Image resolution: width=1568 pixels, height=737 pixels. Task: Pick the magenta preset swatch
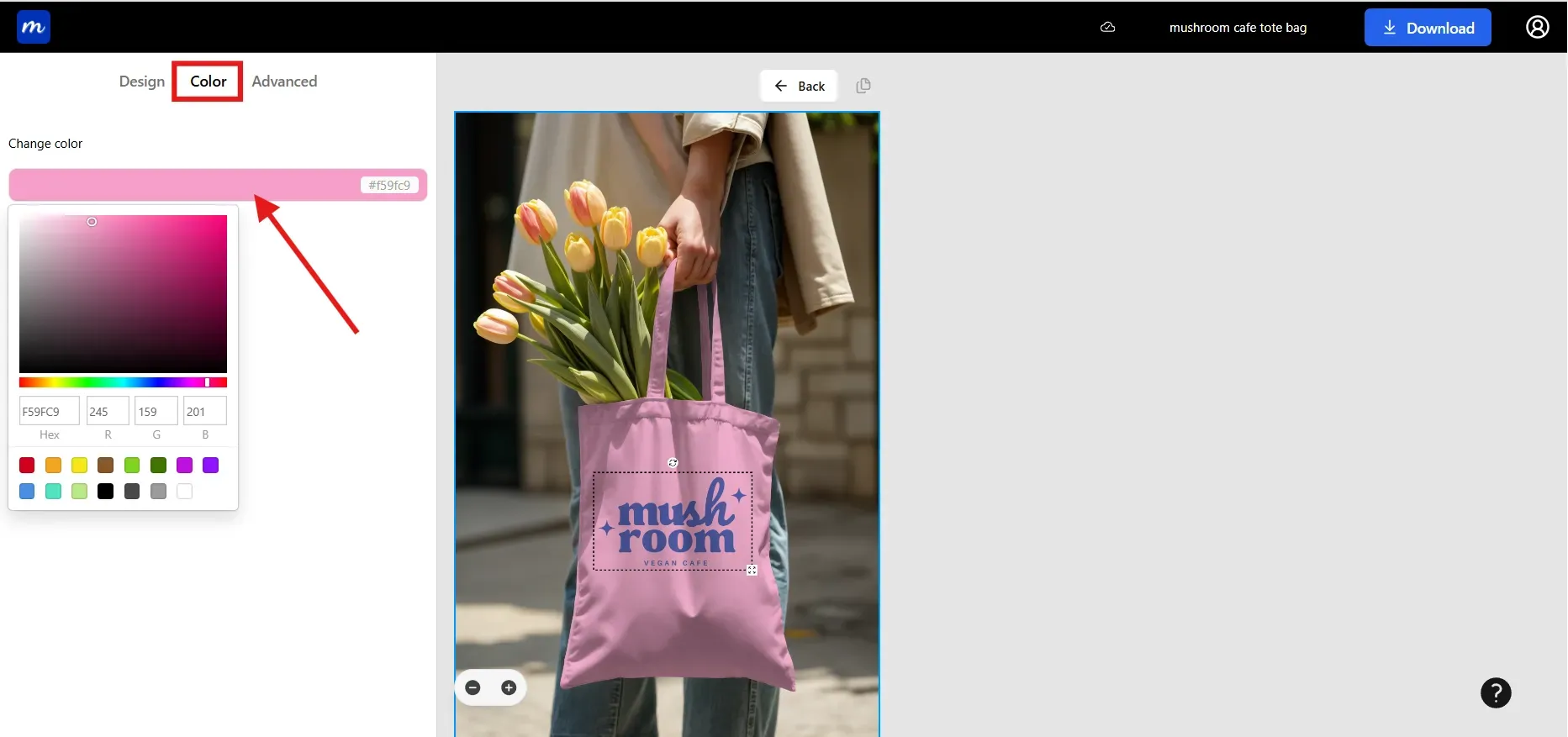click(x=184, y=465)
